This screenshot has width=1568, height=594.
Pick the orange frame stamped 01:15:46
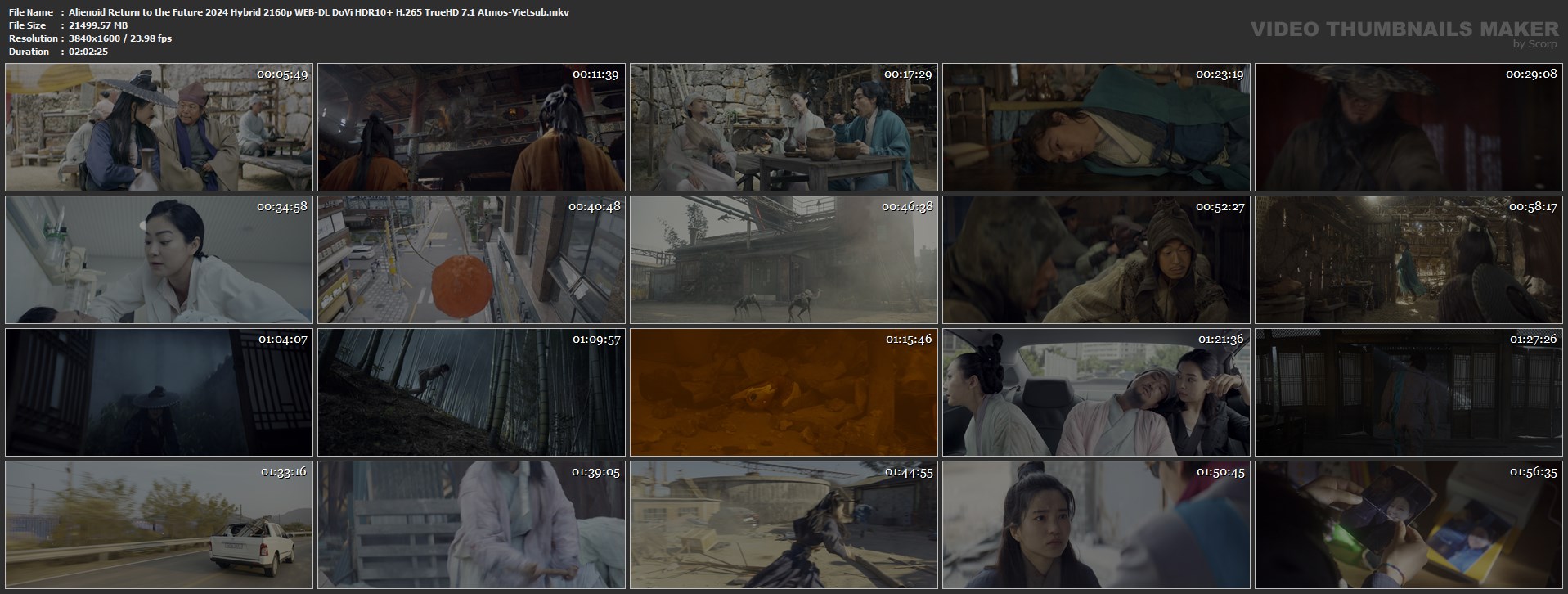(784, 393)
